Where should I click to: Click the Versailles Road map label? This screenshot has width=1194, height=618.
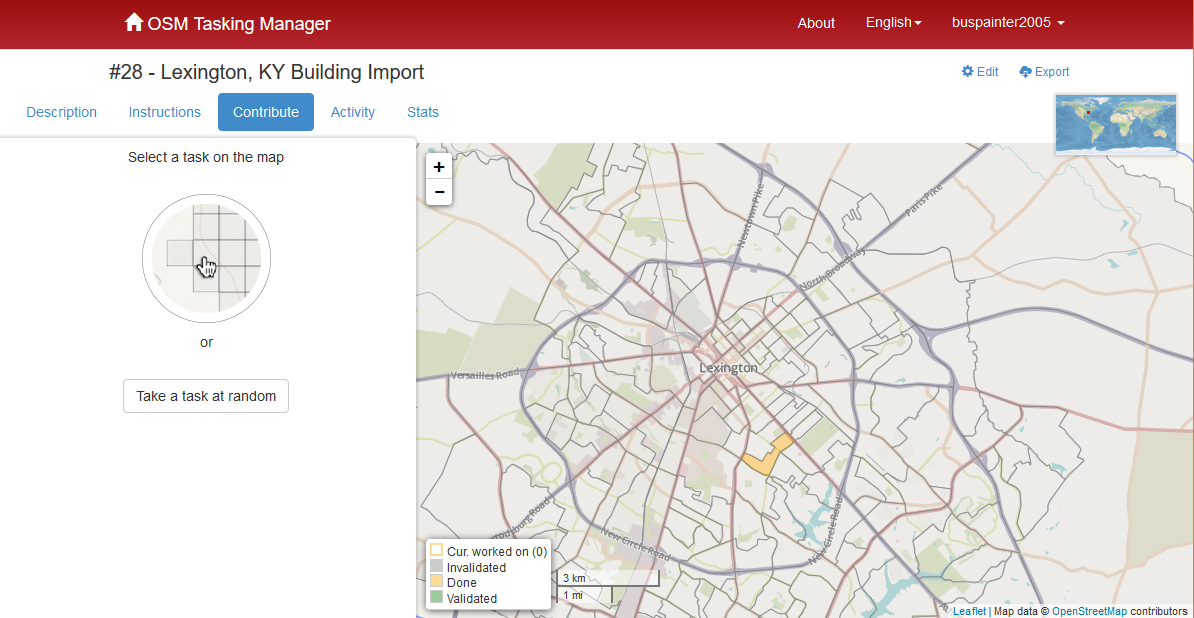tap(484, 375)
